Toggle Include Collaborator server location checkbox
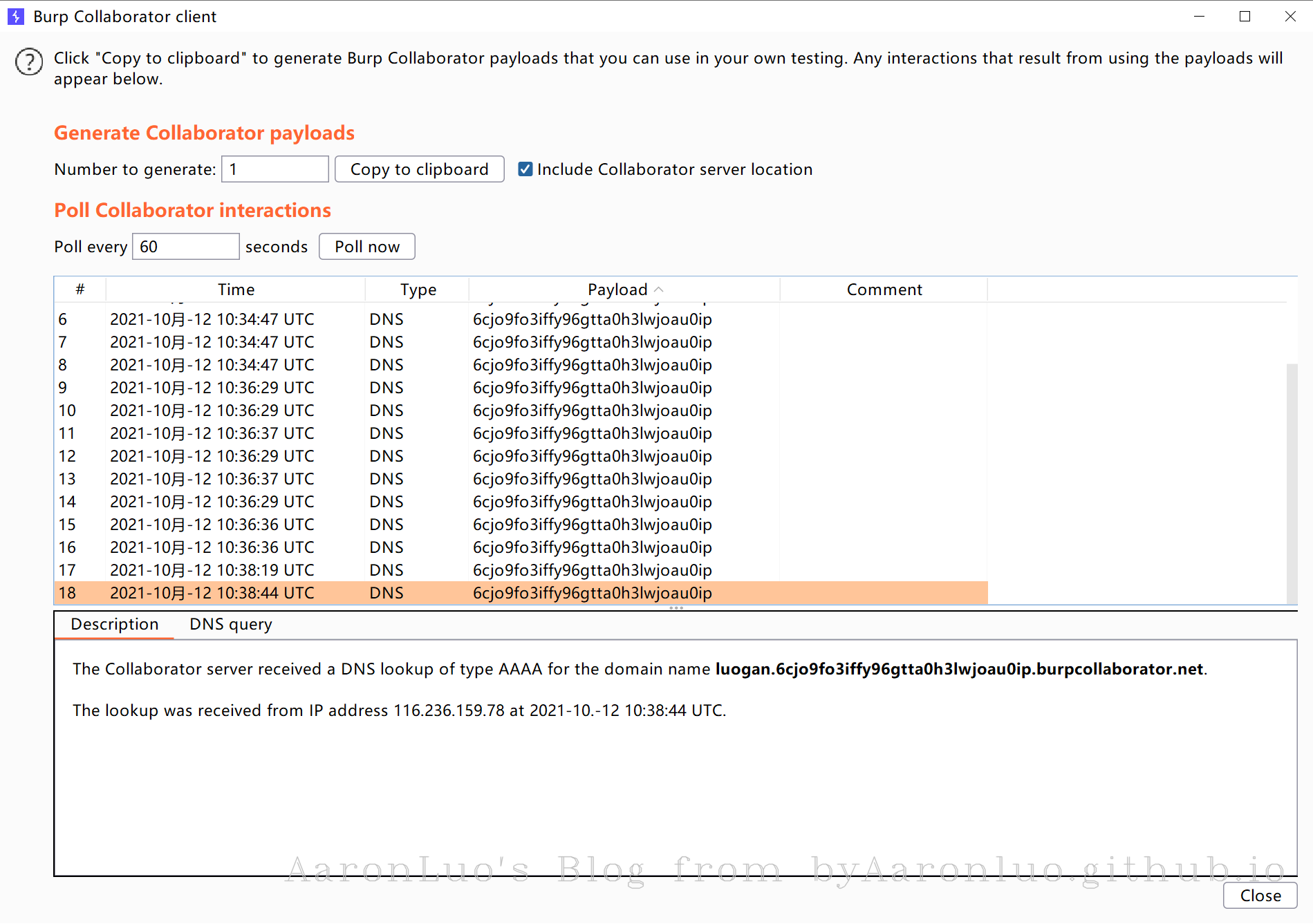1313x924 pixels. [x=525, y=169]
